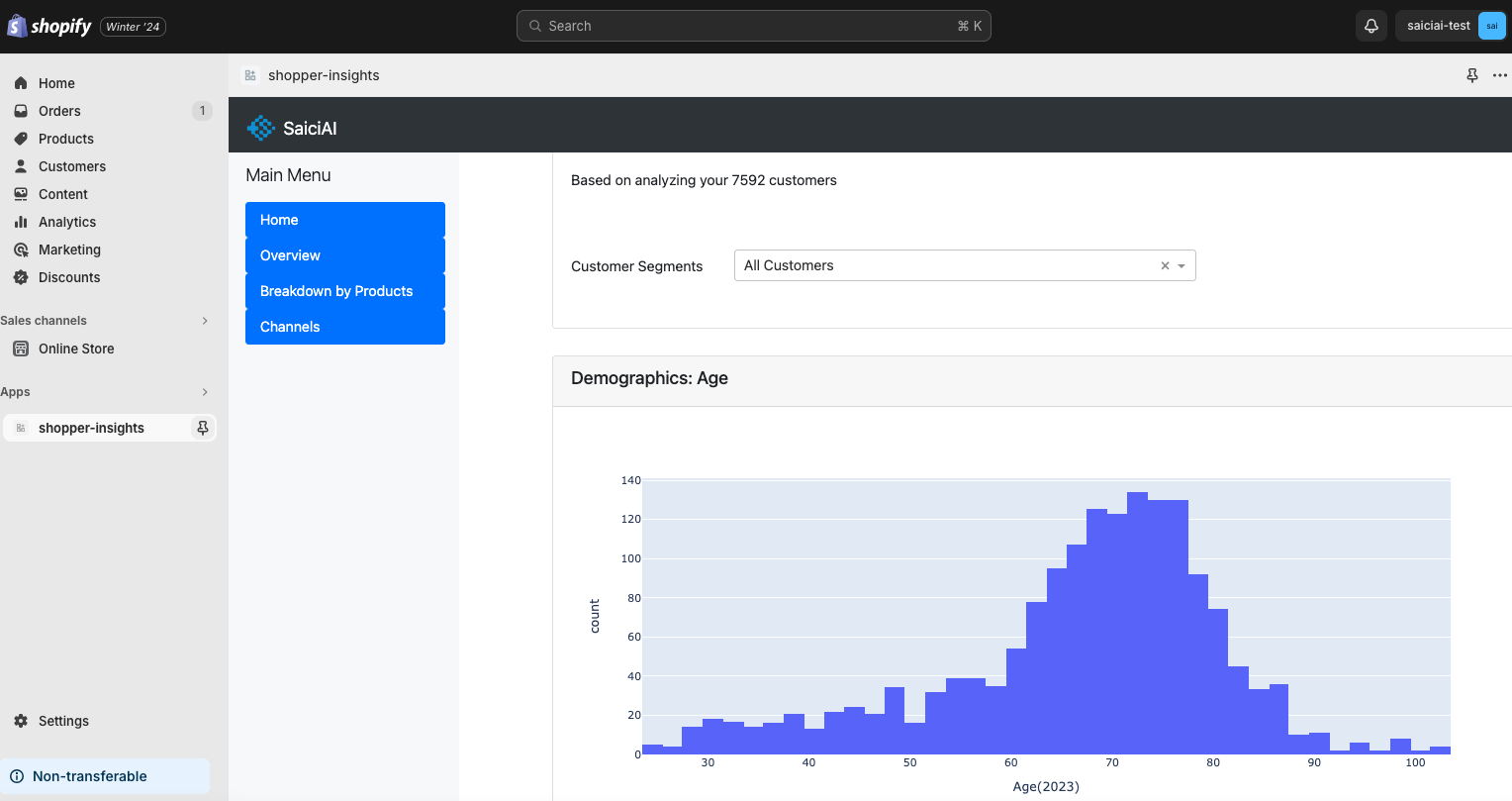Open Breakdown by Products in Main Menu

coord(345,291)
